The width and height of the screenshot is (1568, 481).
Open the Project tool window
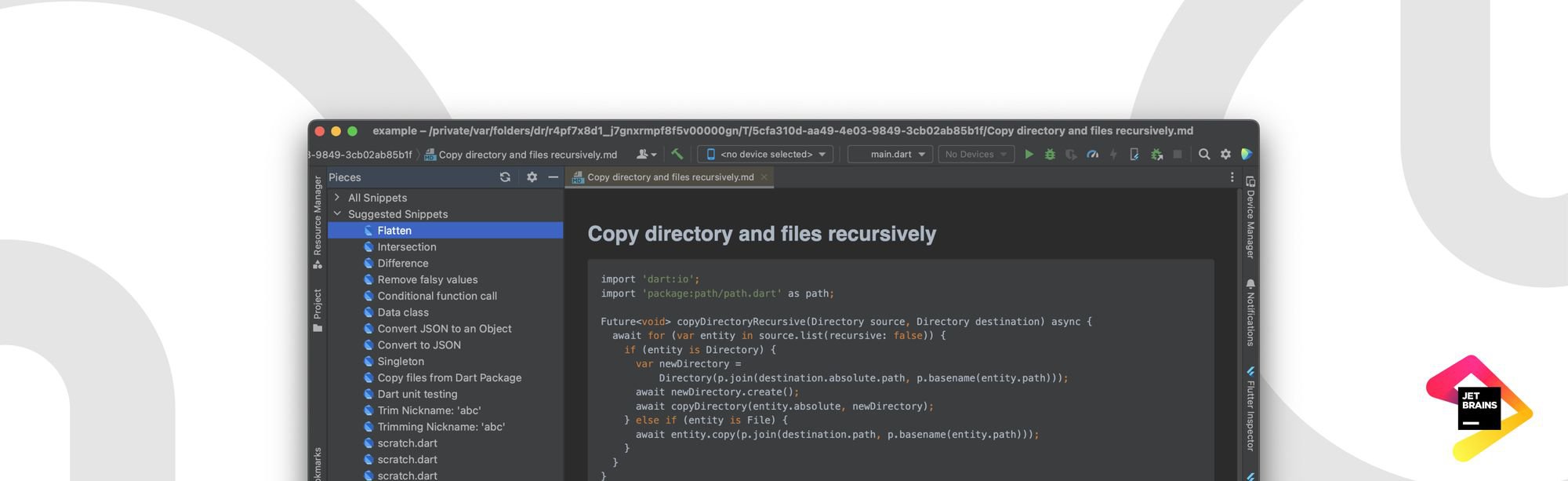(318, 310)
